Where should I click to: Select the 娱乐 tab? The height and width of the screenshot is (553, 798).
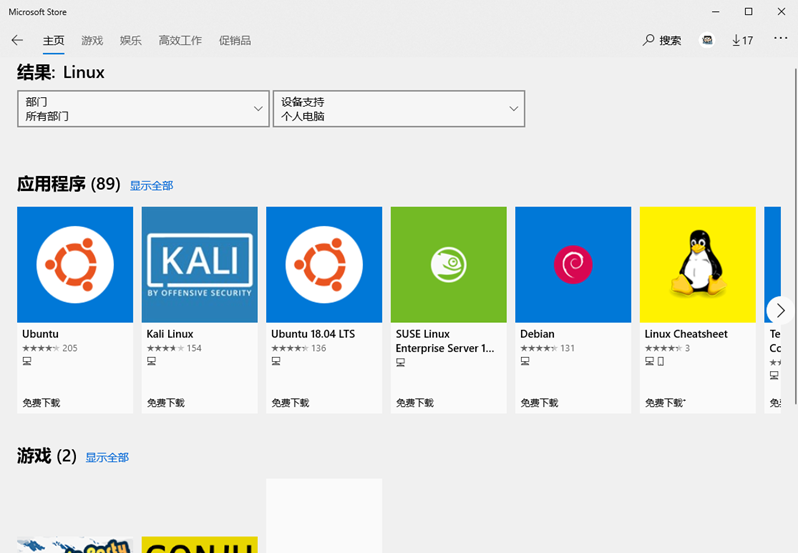tap(131, 41)
